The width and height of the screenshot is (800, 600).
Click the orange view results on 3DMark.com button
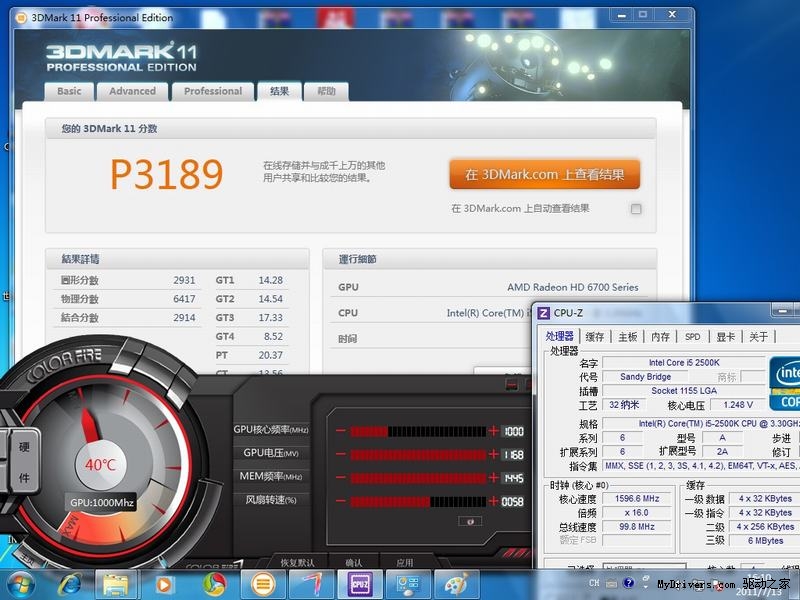click(x=544, y=174)
